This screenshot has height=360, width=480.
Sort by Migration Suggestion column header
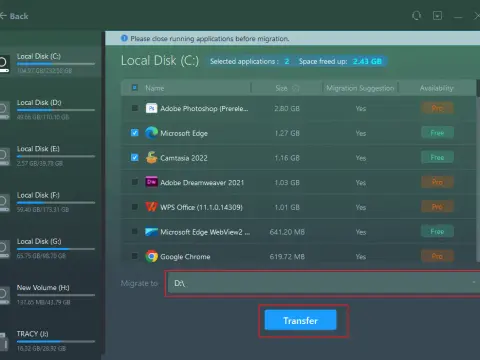click(x=360, y=88)
